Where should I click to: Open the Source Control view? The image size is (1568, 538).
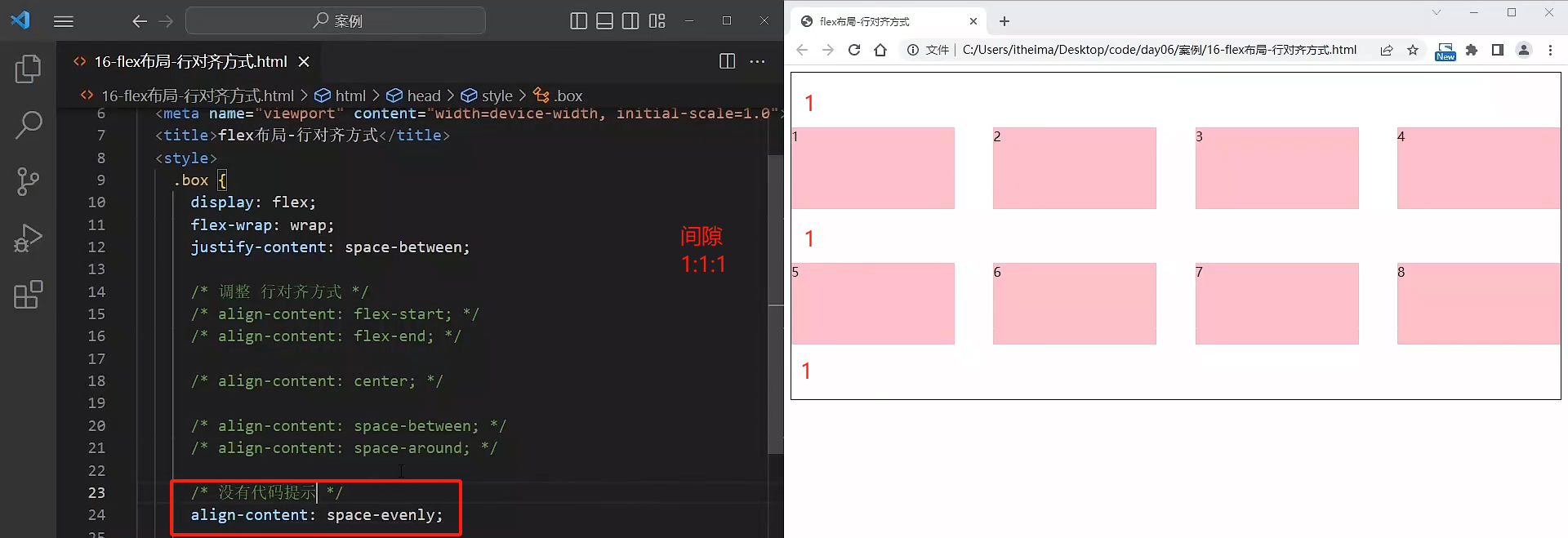click(x=29, y=181)
